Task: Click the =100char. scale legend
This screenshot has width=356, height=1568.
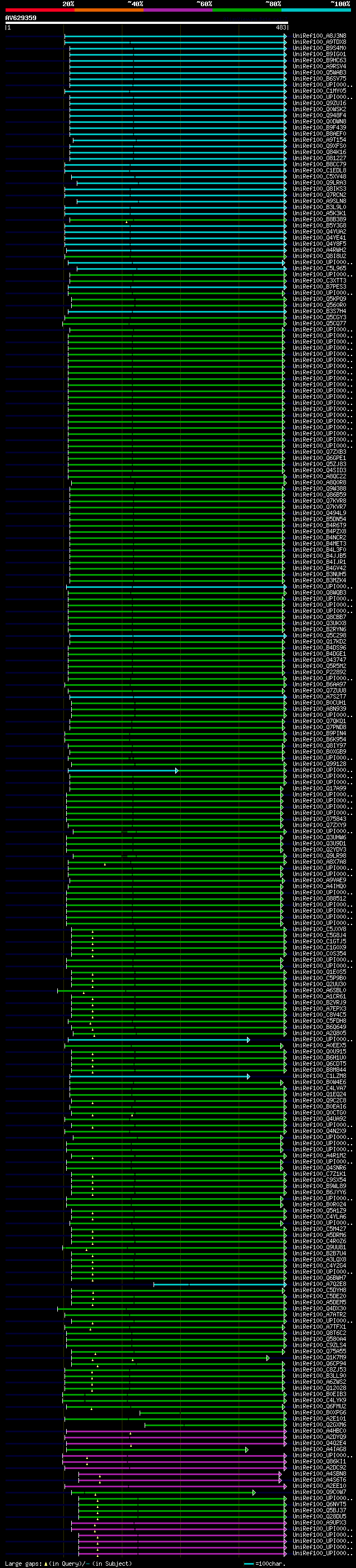Action: pyautogui.click(x=265, y=1564)
